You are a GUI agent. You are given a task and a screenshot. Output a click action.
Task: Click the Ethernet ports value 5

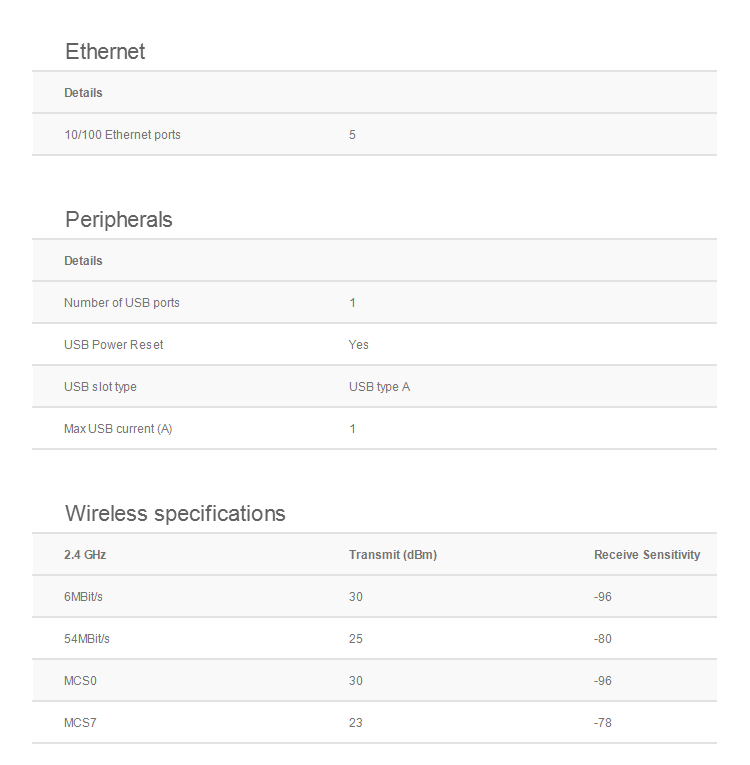click(x=352, y=135)
